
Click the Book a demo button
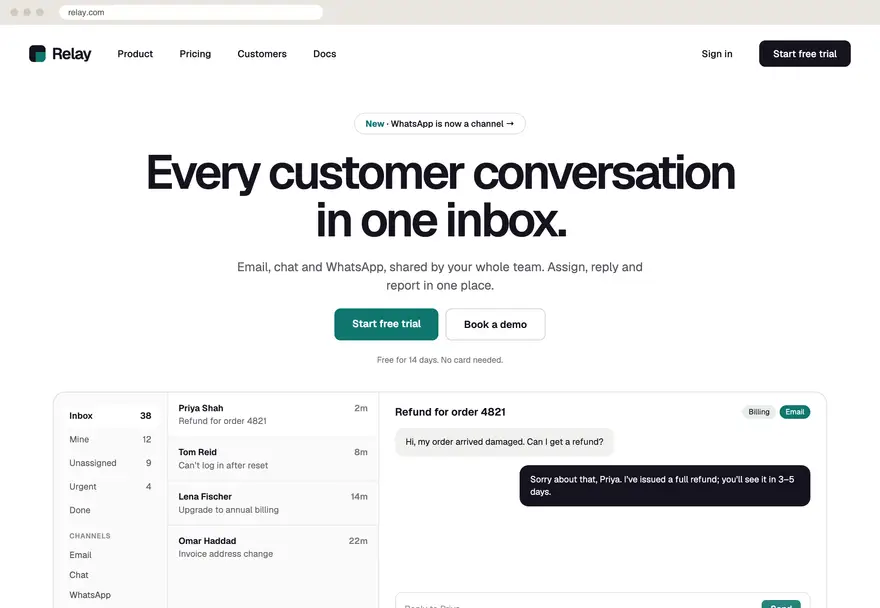[495, 324]
